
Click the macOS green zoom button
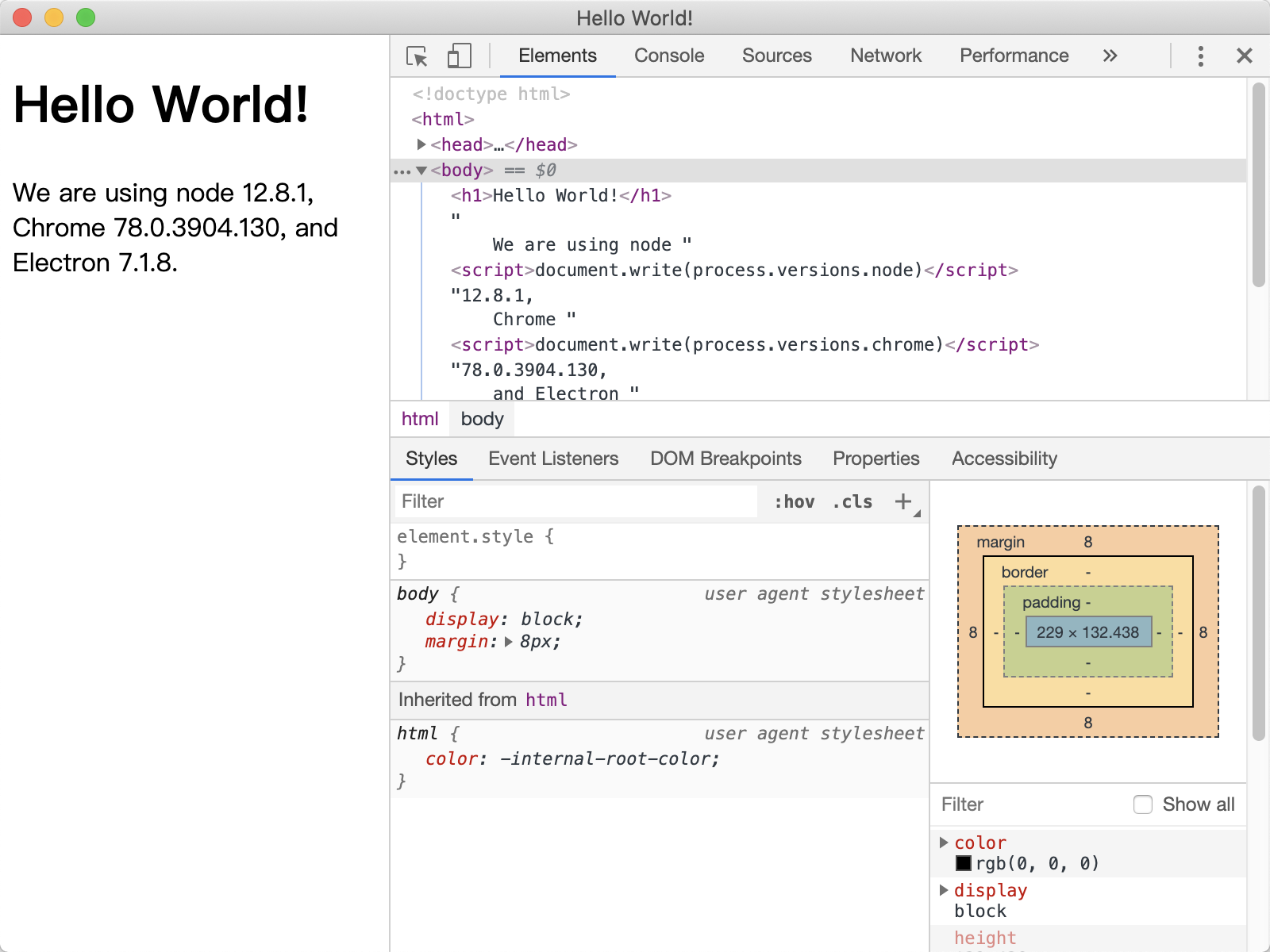point(86,17)
